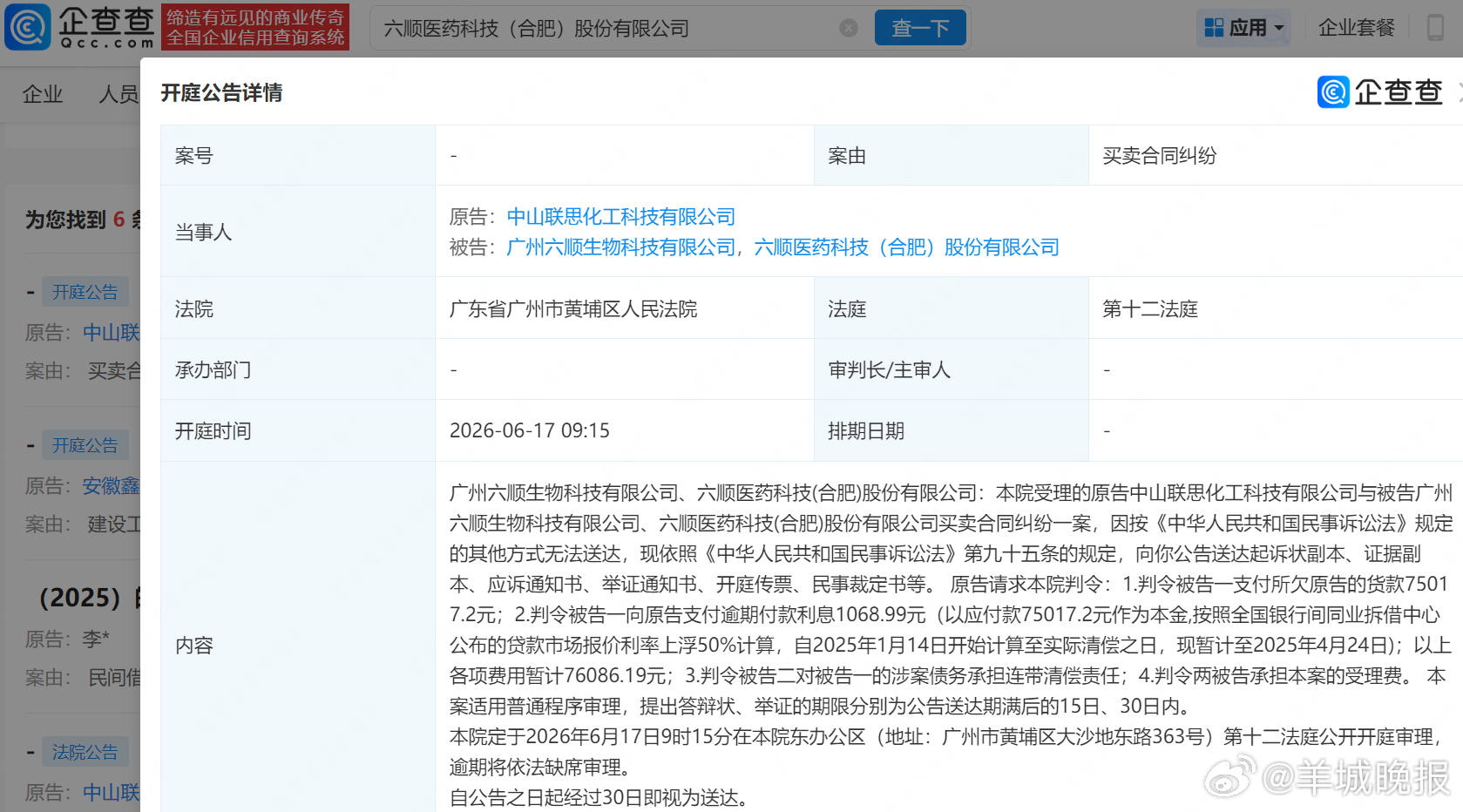
Task: Click the 开庭时间 label cell
Action: click(298, 430)
